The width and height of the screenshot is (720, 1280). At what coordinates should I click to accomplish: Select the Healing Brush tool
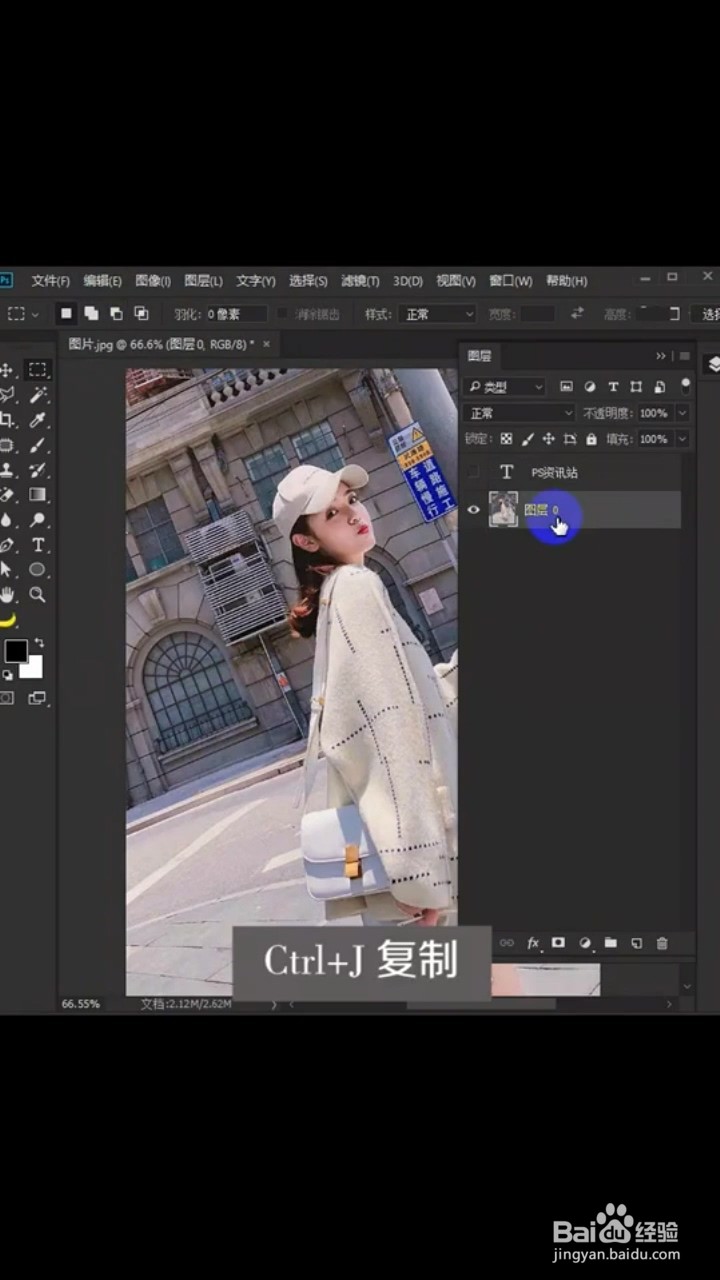[7, 445]
